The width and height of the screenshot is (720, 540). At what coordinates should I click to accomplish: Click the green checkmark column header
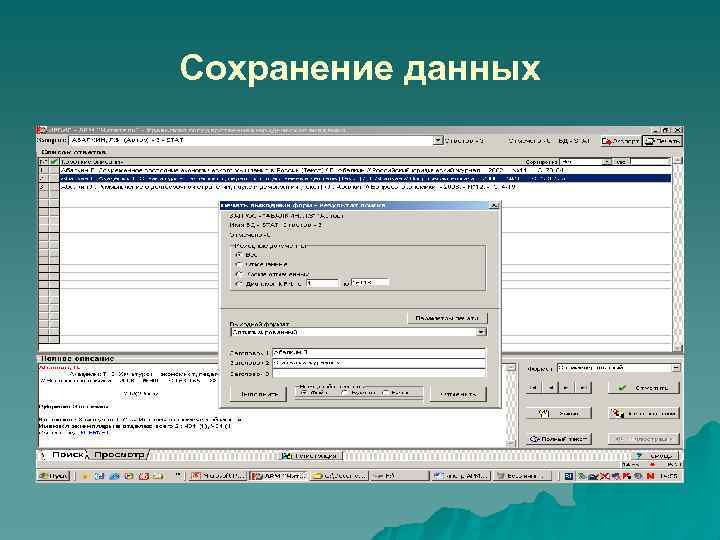click(x=54, y=162)
